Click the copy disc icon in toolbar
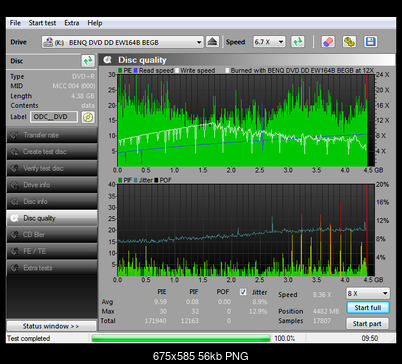This screenshot has width=402, height=364. click(x=349, y=42)
